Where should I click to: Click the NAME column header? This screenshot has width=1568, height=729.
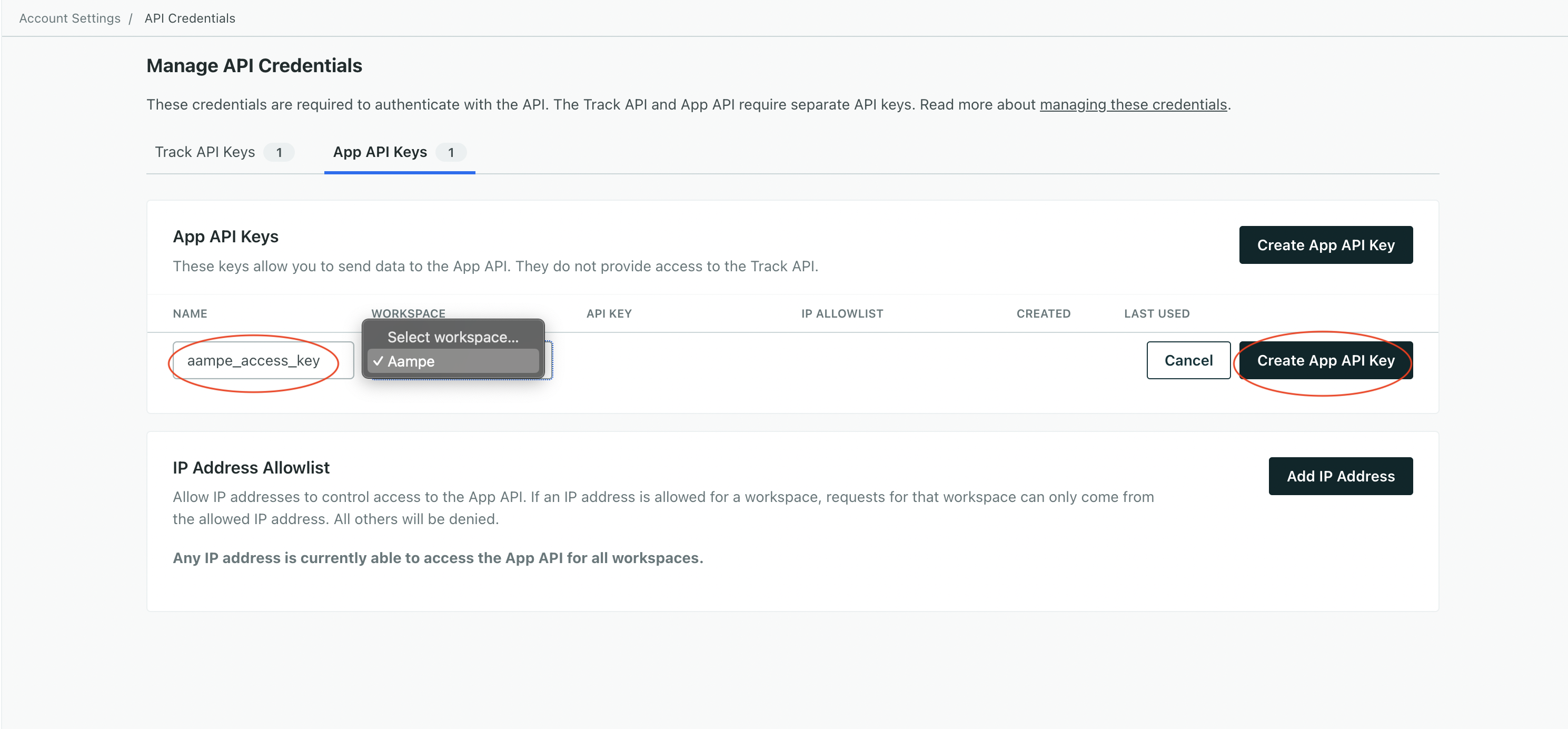[190, 313]
